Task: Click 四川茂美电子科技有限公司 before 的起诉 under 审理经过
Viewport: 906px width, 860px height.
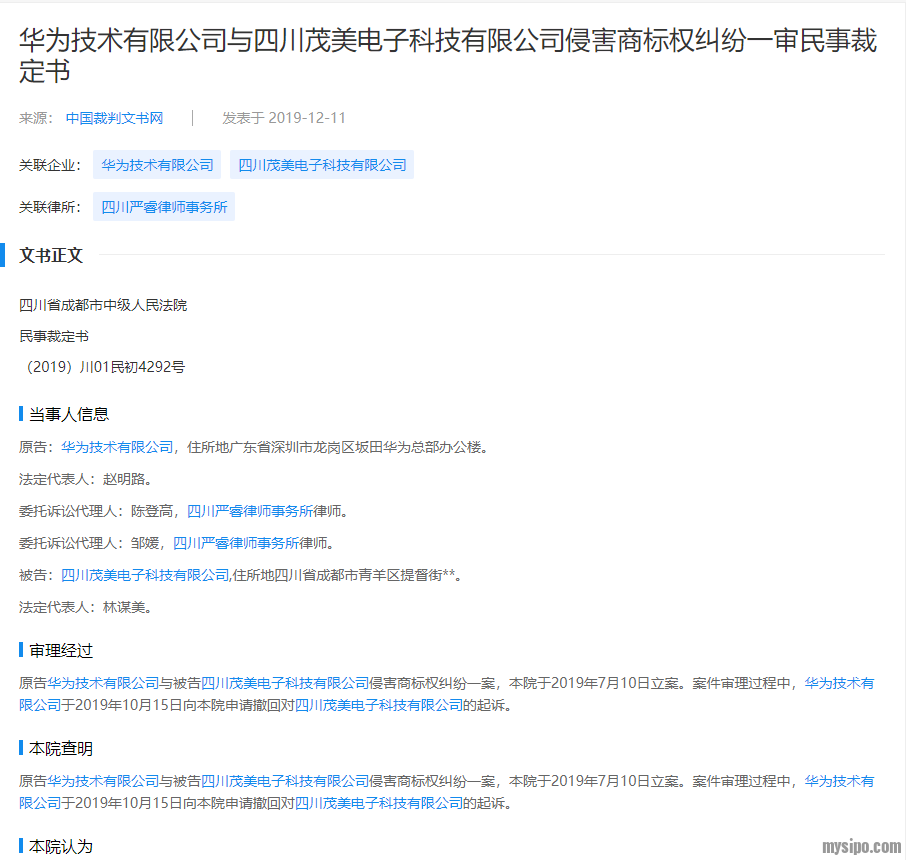Action: pyautogui.click(x=379, y=705)
